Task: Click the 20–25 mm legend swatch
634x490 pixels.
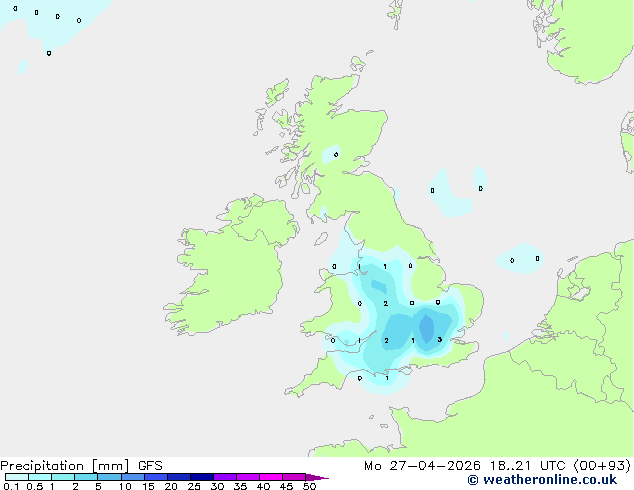Action: [x=179, y=477]
